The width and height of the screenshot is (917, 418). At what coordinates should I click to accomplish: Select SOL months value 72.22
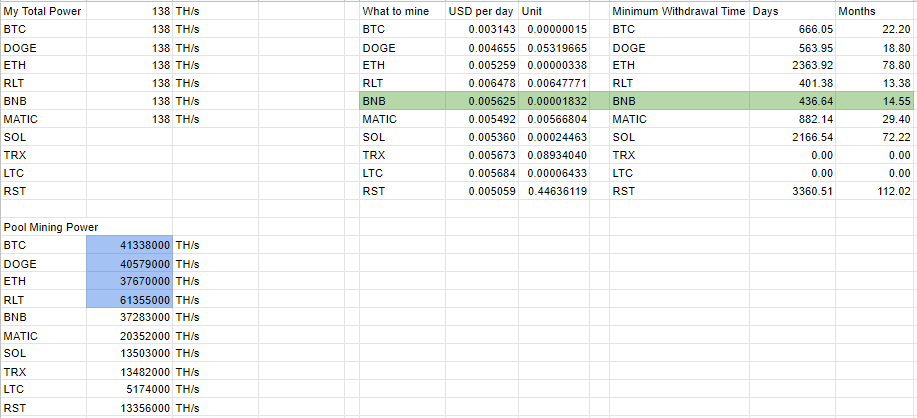point(876,137)
